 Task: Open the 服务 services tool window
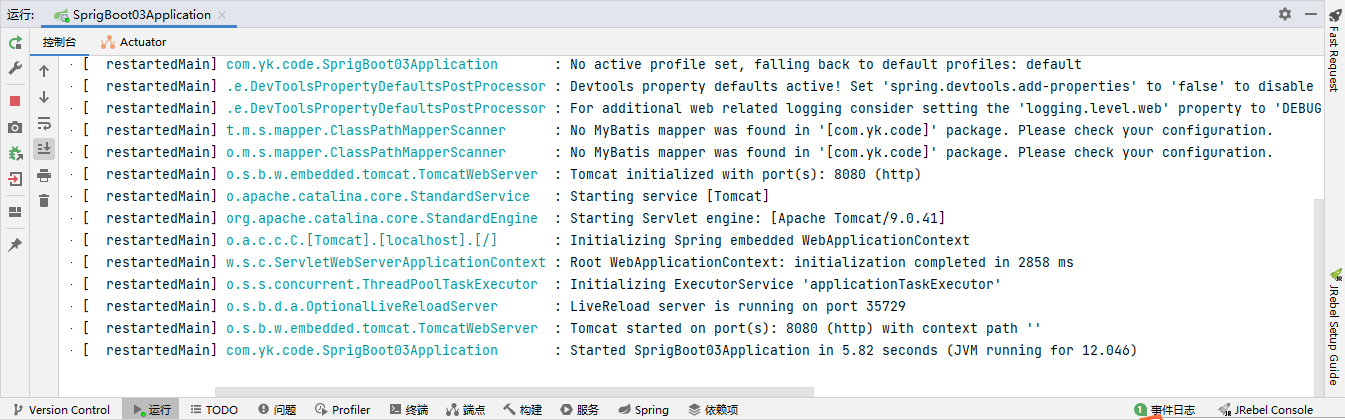[x=580, y=410]
